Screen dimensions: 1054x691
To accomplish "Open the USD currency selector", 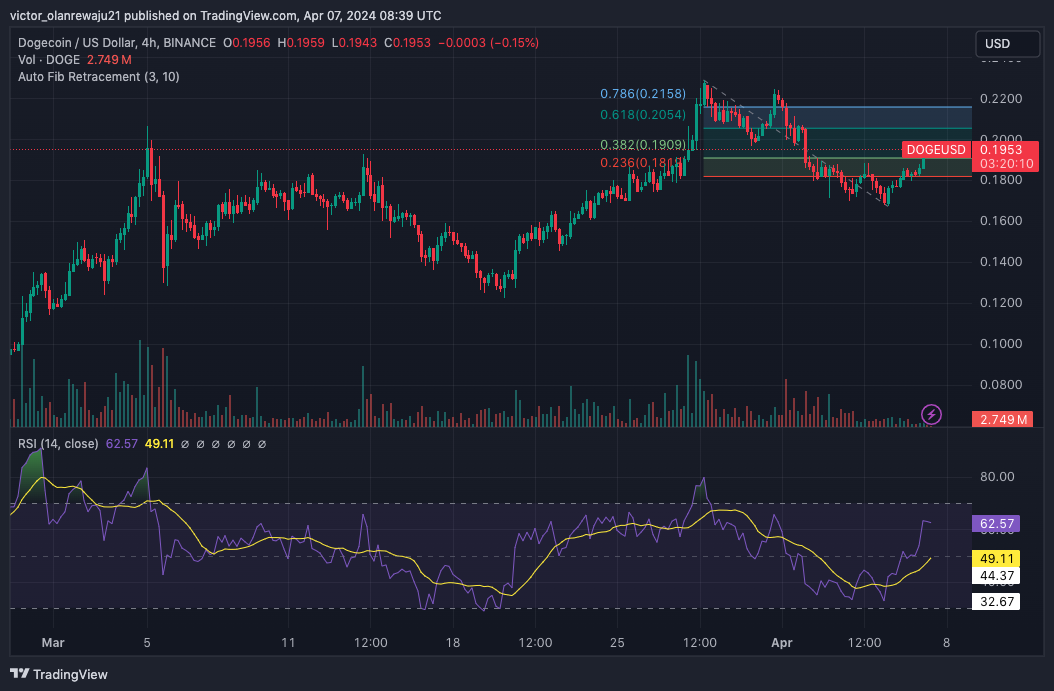I will [1007, 44].
